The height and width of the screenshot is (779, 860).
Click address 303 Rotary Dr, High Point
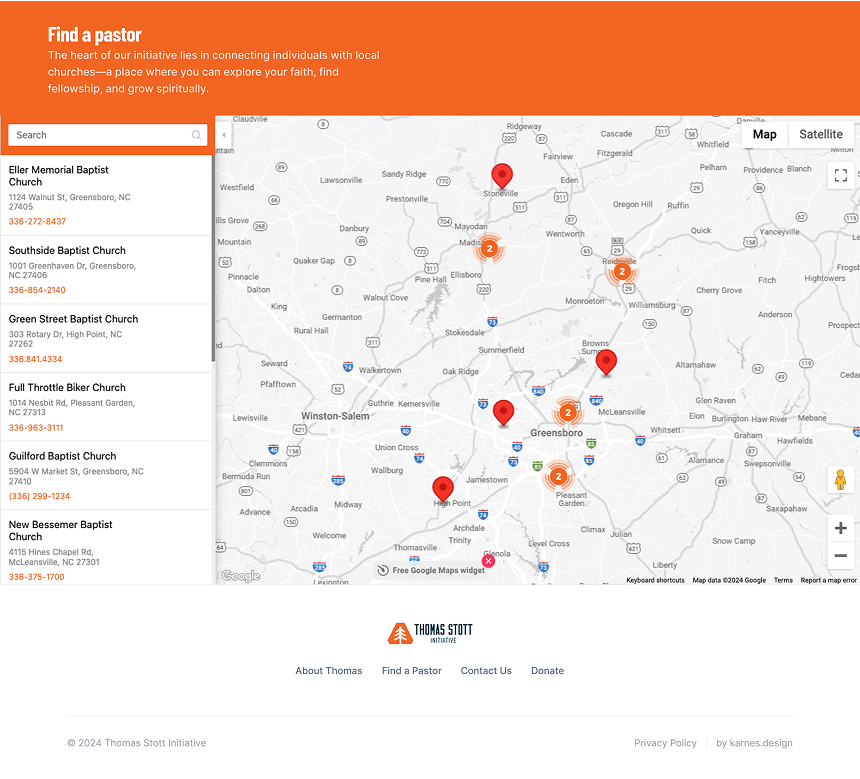65,339
